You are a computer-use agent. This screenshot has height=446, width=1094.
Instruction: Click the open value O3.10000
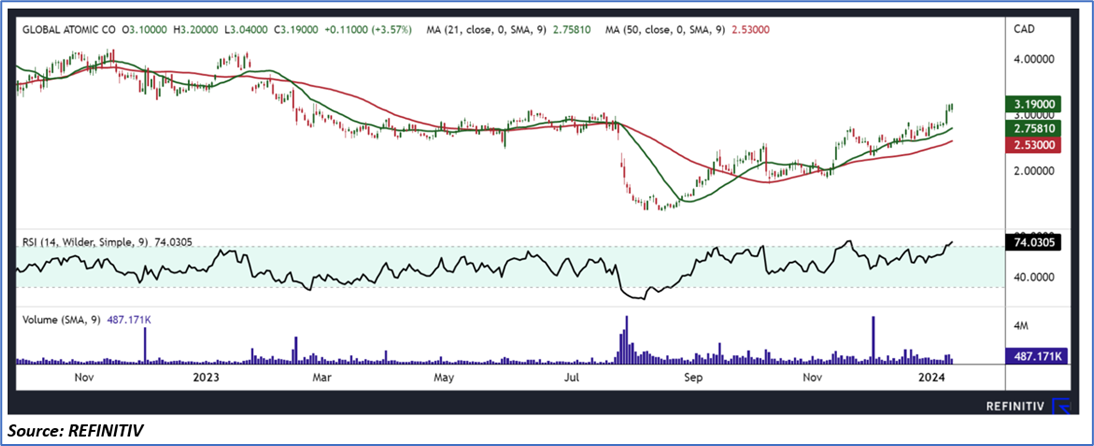146,30
